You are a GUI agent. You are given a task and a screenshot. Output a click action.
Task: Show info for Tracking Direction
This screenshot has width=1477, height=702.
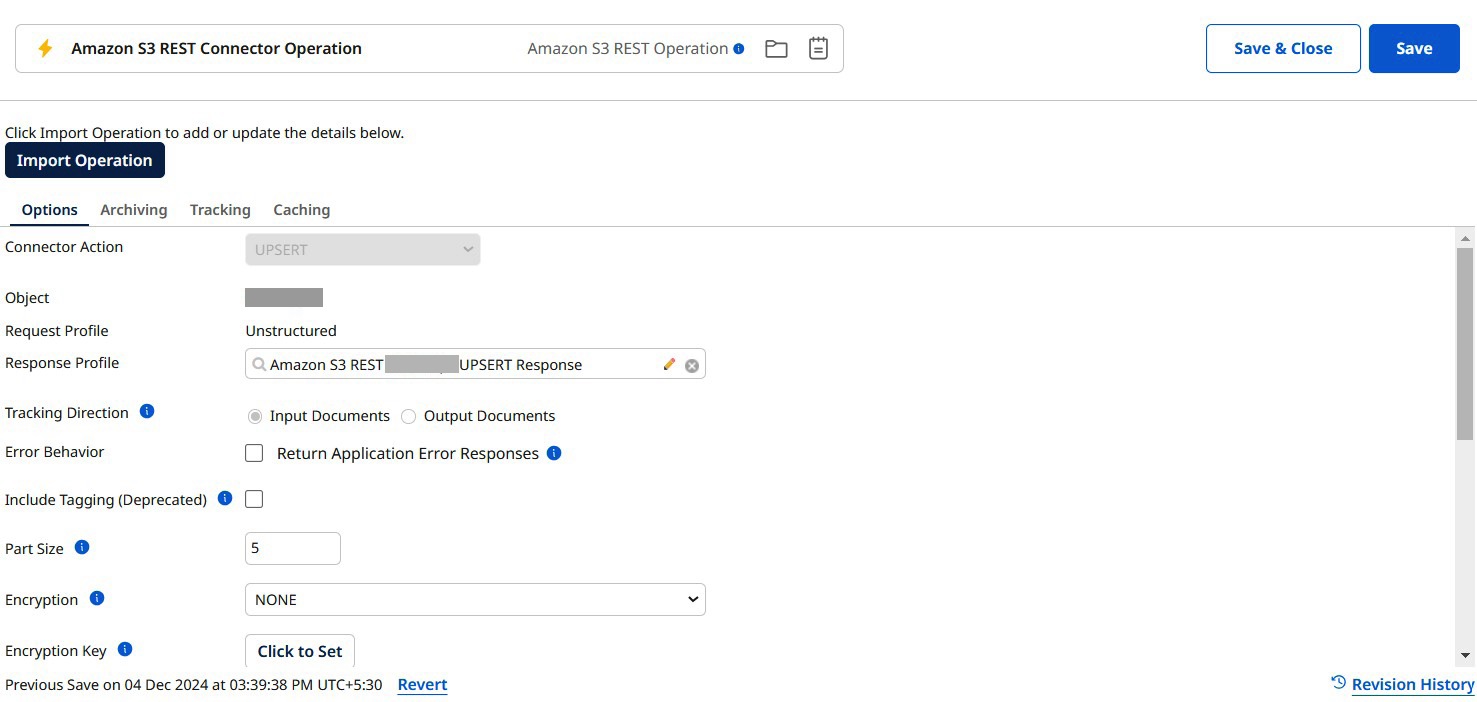click(x=147, y=411)
